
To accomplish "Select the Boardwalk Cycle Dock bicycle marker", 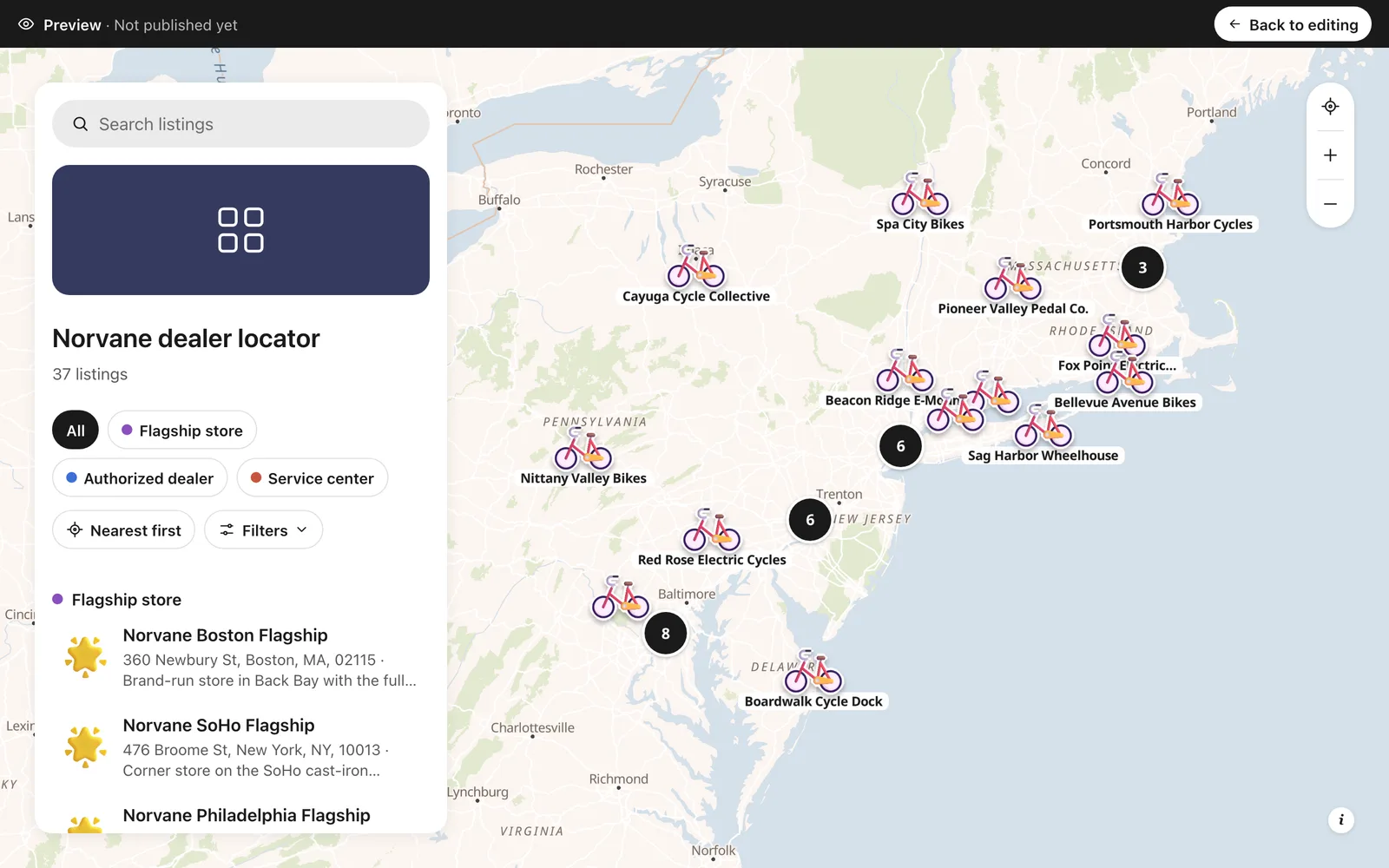I will pos(813,672).
